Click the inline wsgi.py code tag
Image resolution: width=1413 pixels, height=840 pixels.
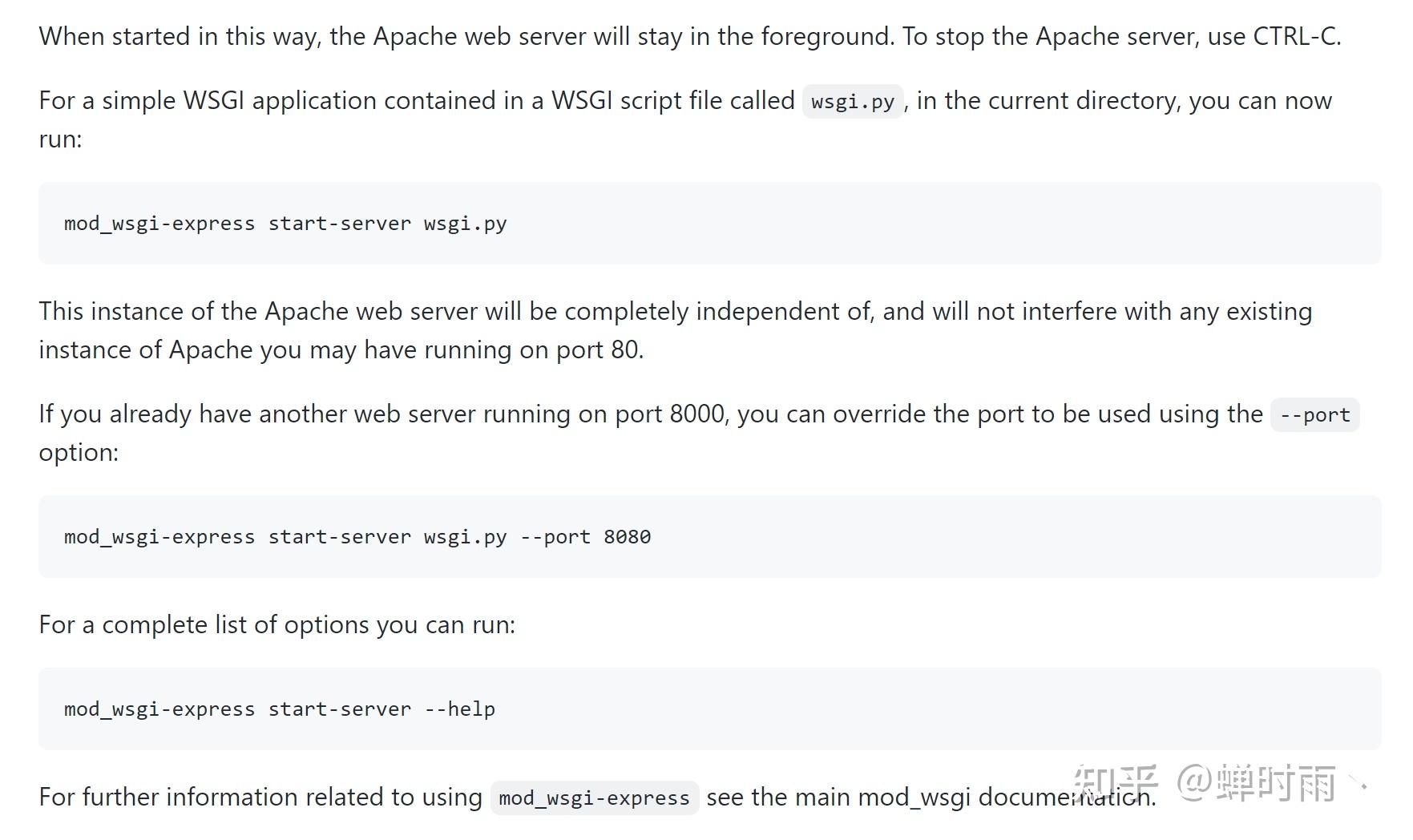coord(852,102)
